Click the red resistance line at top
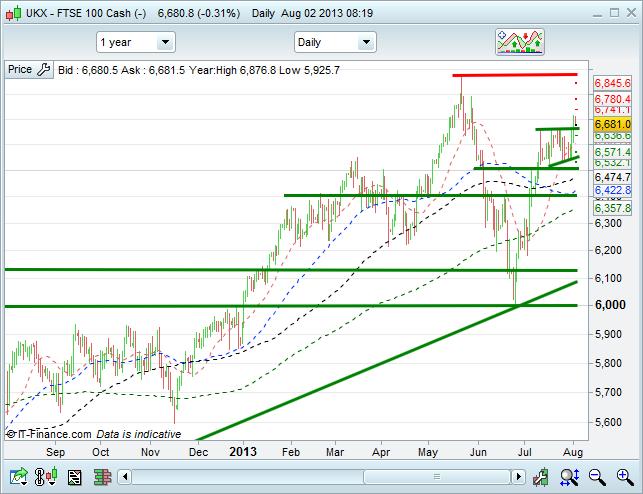643x494 pixels. coord(514,75)
